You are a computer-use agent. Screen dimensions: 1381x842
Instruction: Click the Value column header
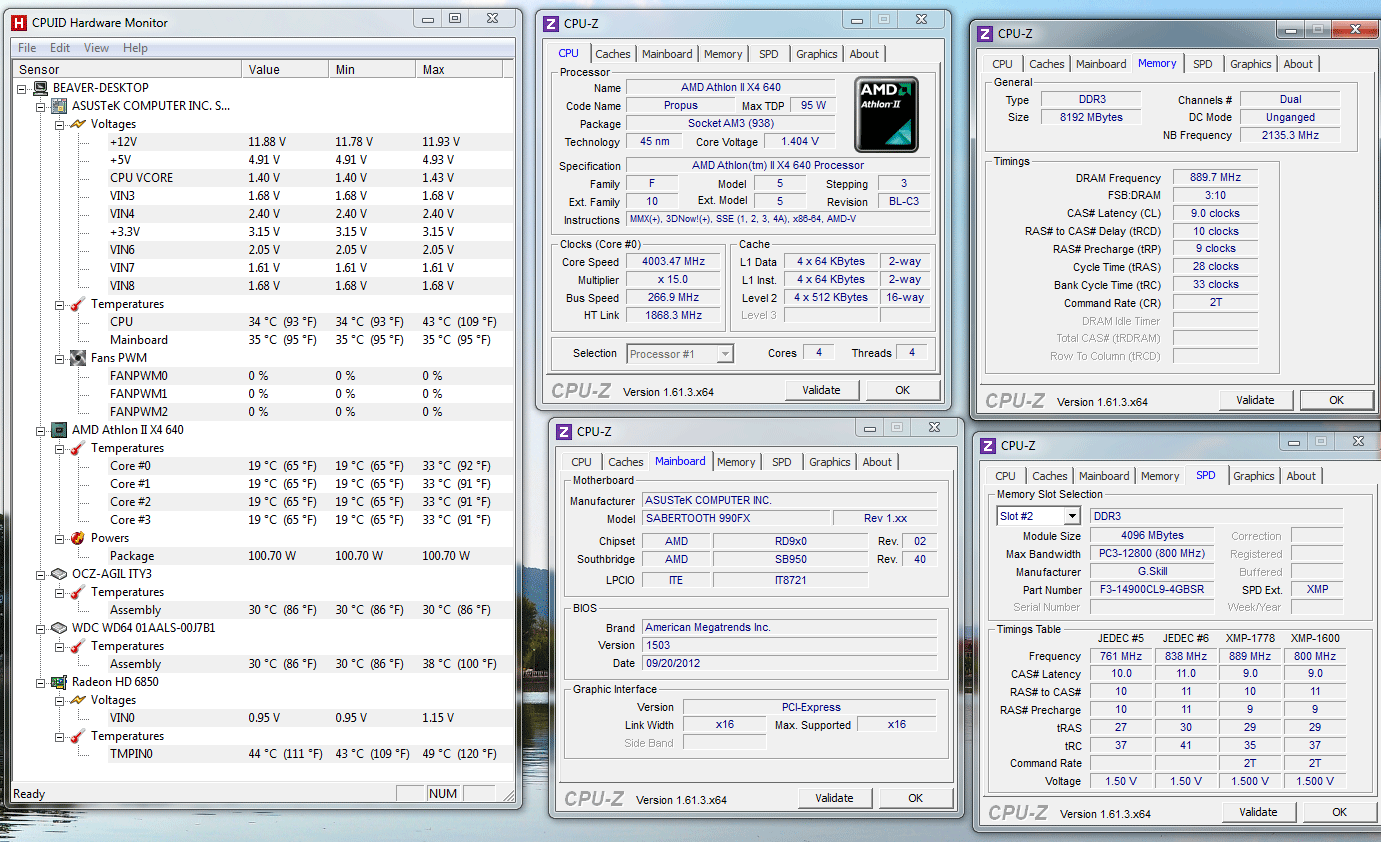pos(284,70)
